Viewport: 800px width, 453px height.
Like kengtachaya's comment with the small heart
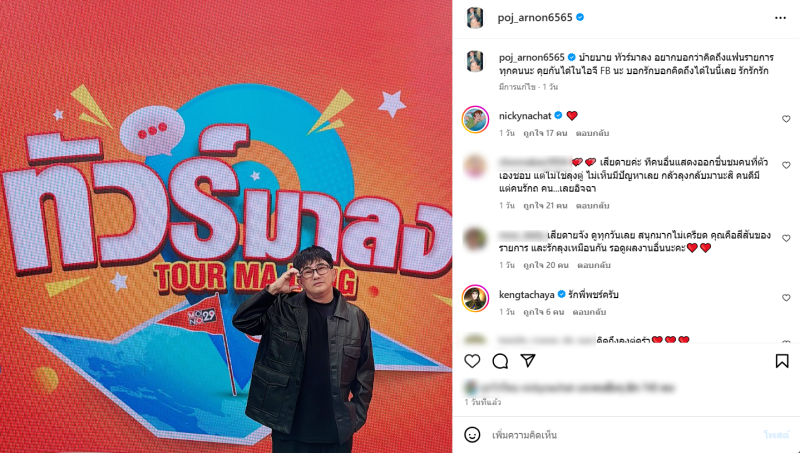(786, 298)
